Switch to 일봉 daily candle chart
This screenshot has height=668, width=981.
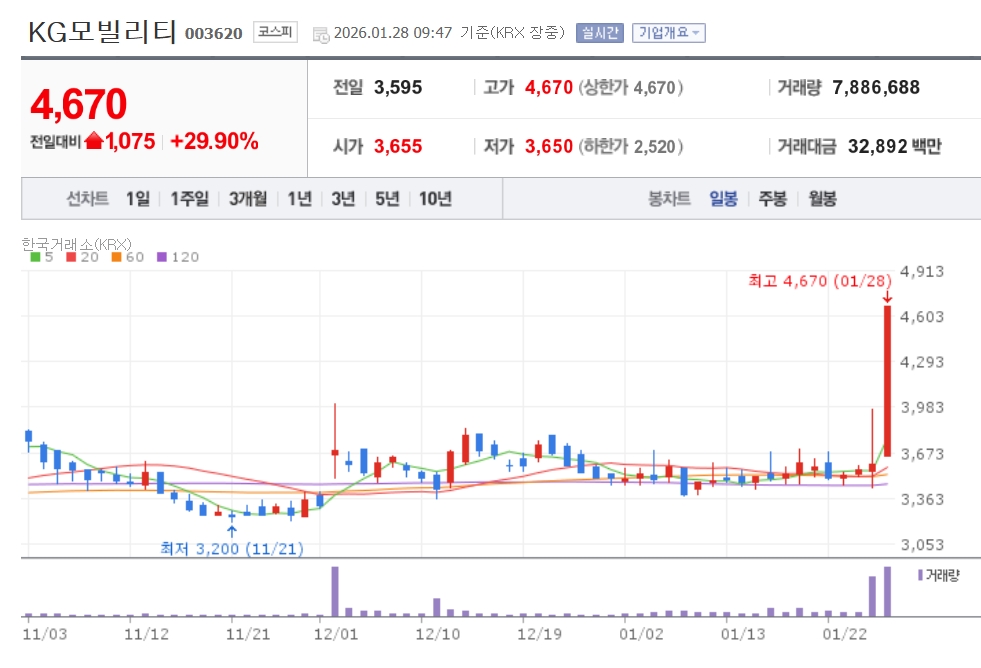(x=723, y=199)
